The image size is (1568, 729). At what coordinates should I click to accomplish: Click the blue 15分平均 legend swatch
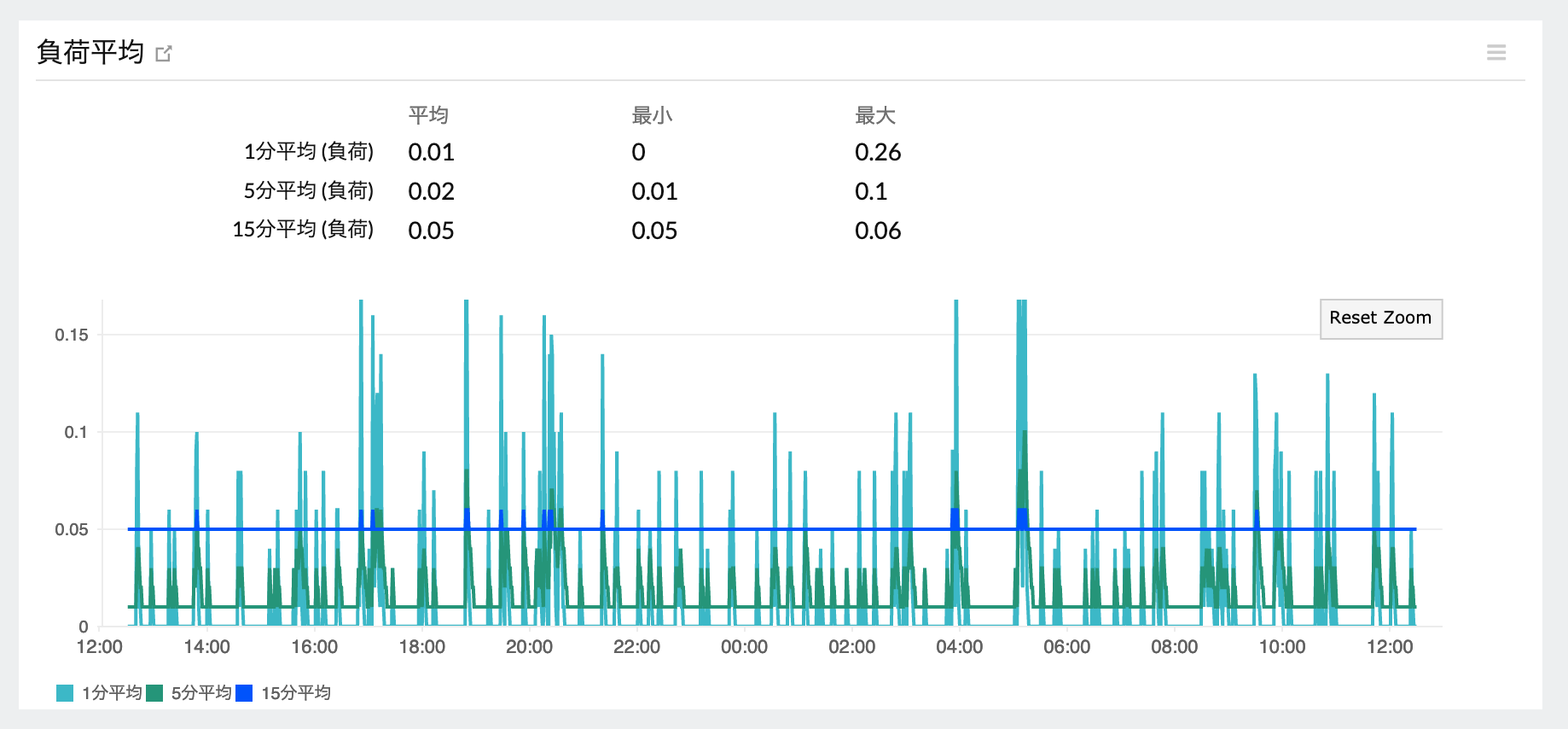click(x=245, y=693)
